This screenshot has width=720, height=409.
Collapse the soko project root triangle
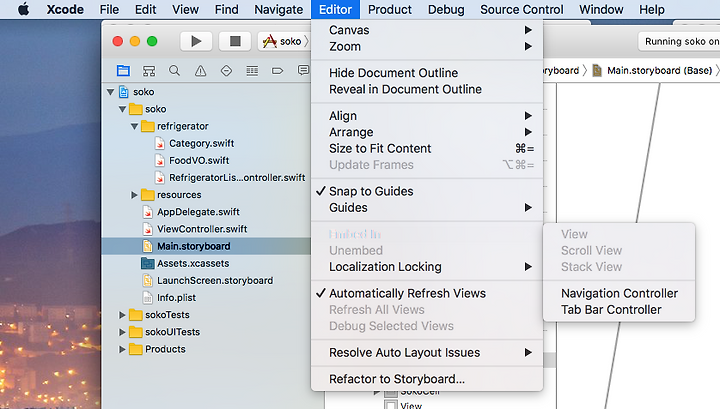pos(111,92)
